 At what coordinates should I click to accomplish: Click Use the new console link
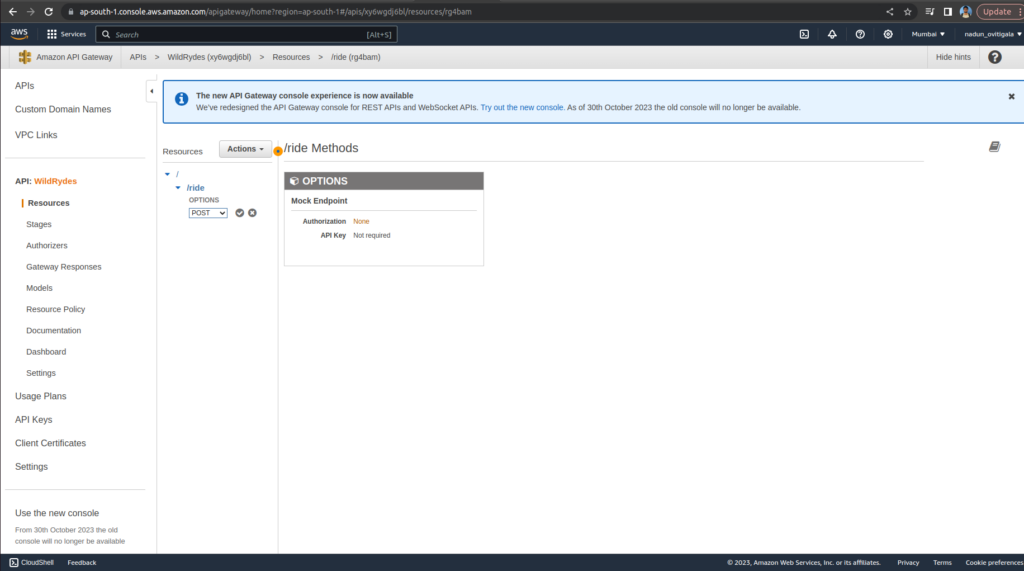57,513
